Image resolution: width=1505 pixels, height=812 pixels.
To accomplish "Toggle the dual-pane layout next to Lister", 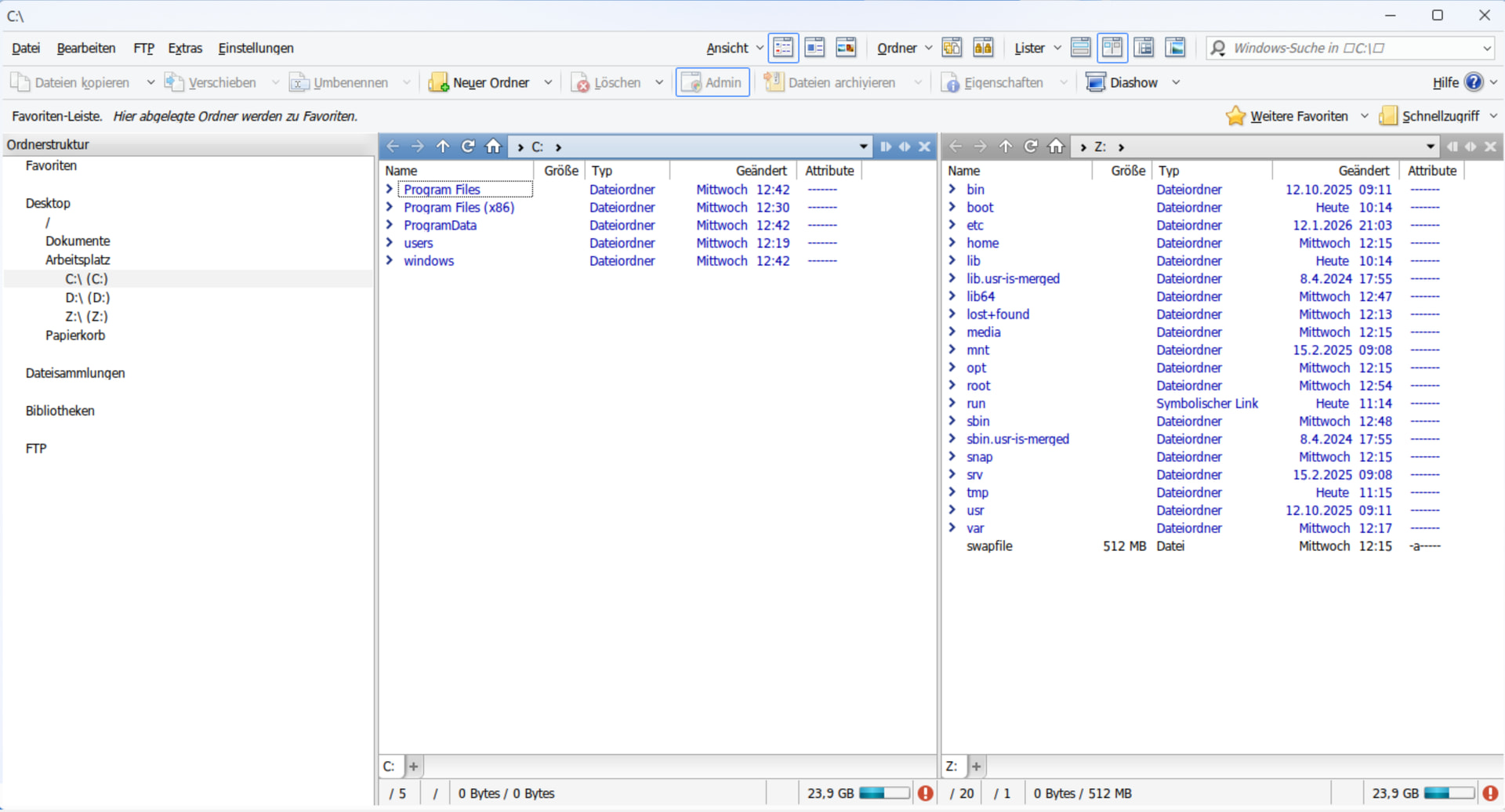I will [x=1112, y=48].
